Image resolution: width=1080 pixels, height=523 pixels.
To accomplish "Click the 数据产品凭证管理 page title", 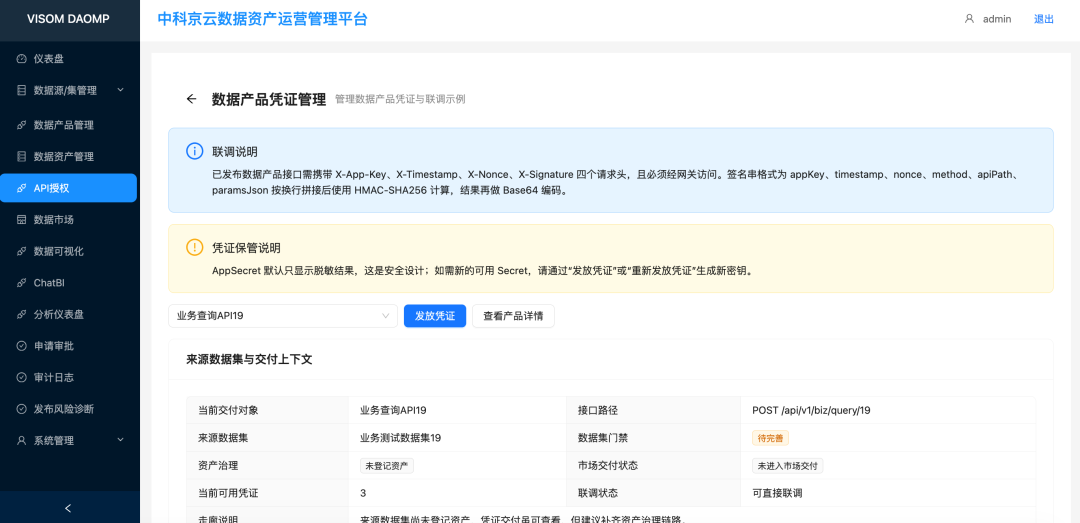I will [x=269, y=99].
